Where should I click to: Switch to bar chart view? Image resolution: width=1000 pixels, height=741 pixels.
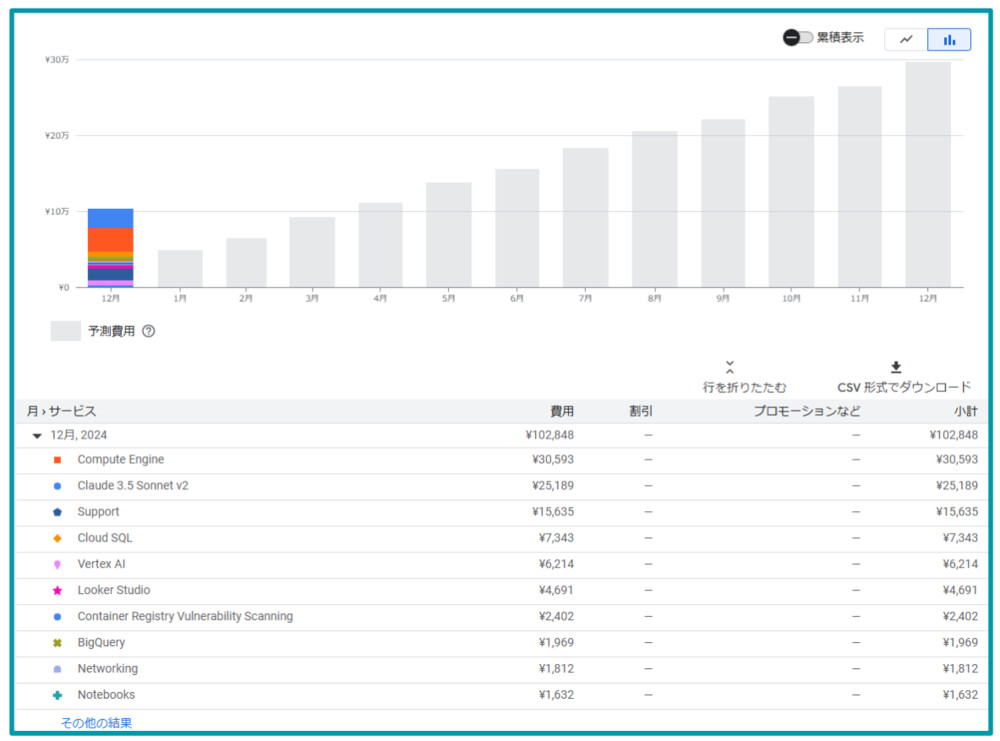pyautogui.click(x=949, y=40)
